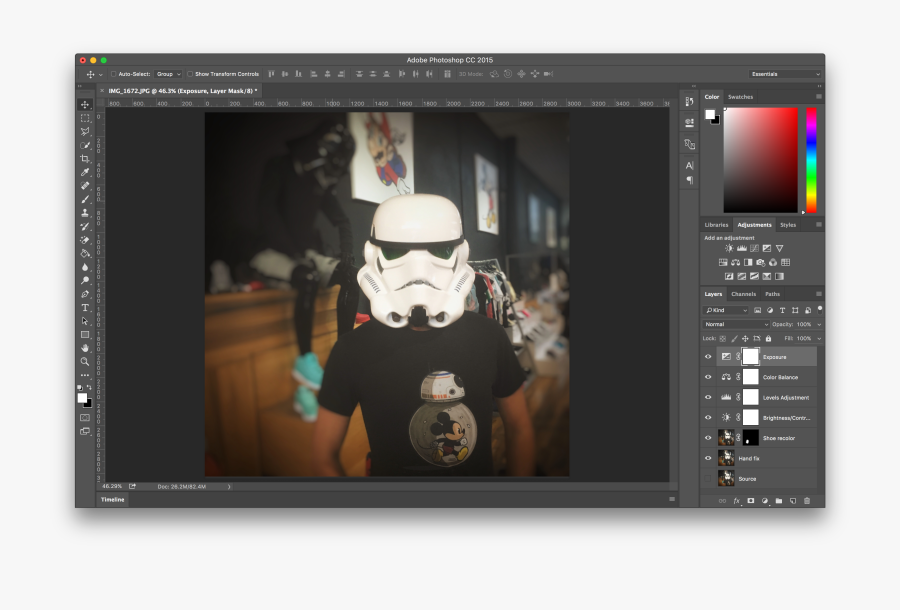The image size is (900, 610).
Task: Add a Brightness/Contrast adjustment from Adjustments panel
Action: point(729,248)
